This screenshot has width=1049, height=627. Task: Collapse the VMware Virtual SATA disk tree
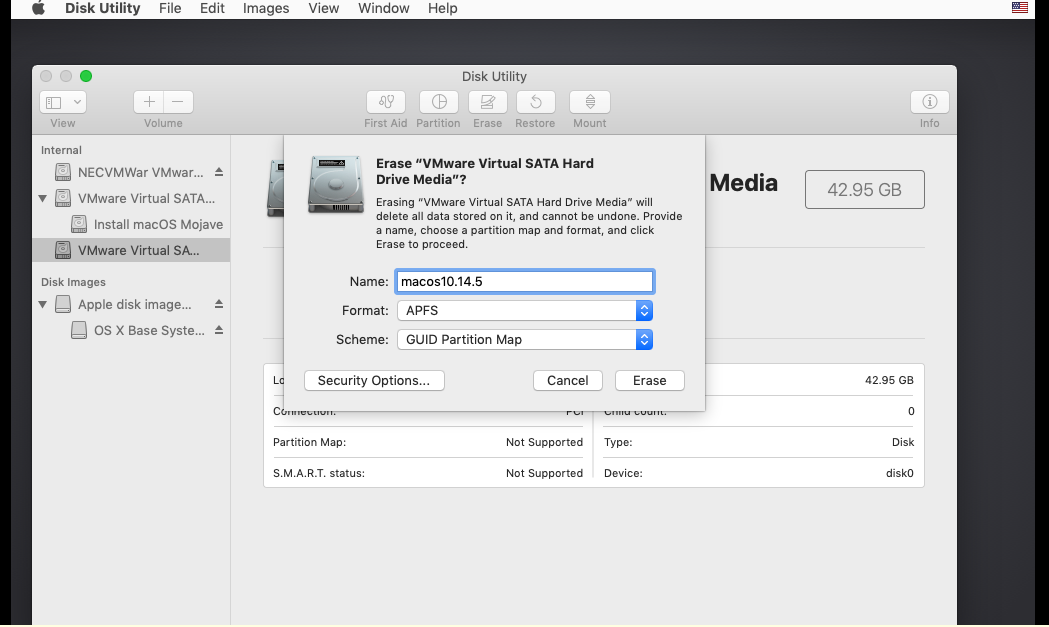tap(43, 198)
